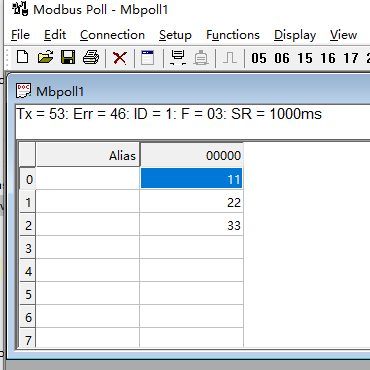This screenshot has height=370, width=370.
Task: Click the New document icon
Action: point(22,57)
